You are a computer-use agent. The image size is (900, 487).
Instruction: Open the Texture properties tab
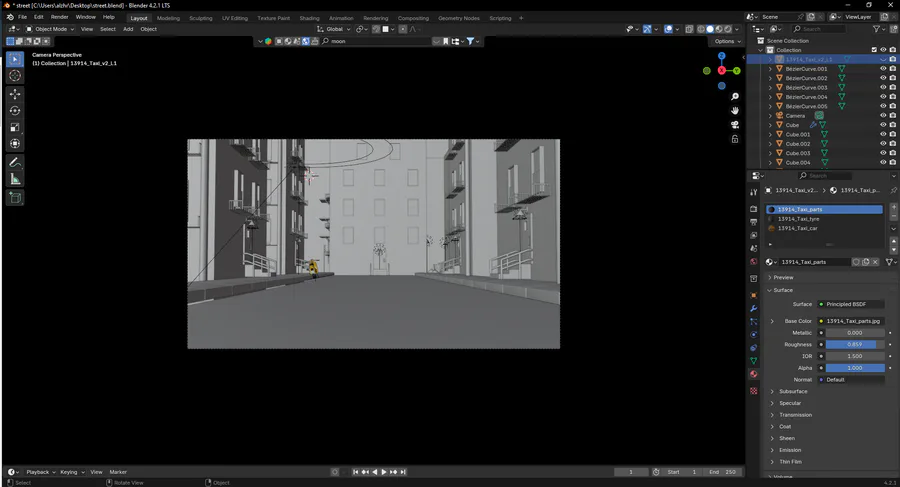coord(754,391)
